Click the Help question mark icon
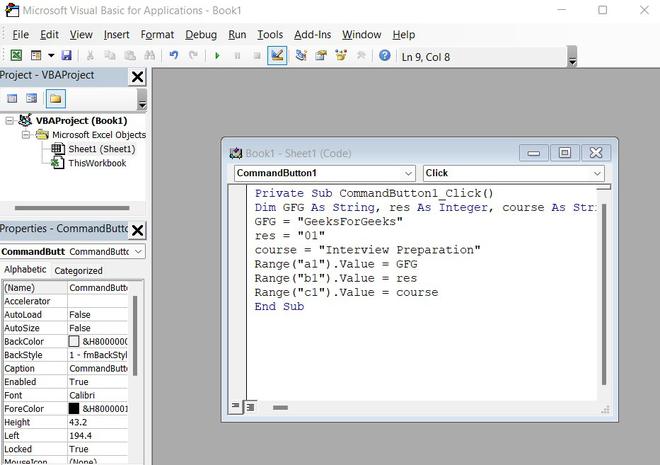The width and height of the screenshot is (660, 465). pos(384,55)
